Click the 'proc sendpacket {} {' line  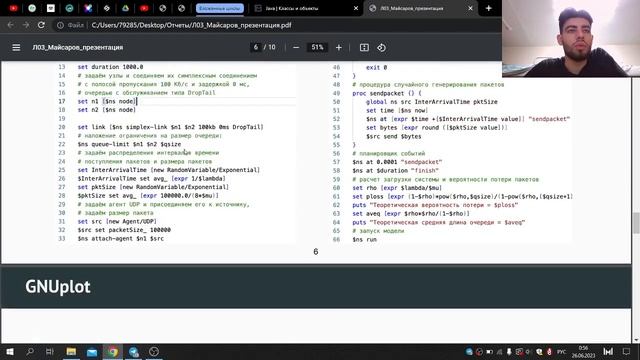click(387, 93)
